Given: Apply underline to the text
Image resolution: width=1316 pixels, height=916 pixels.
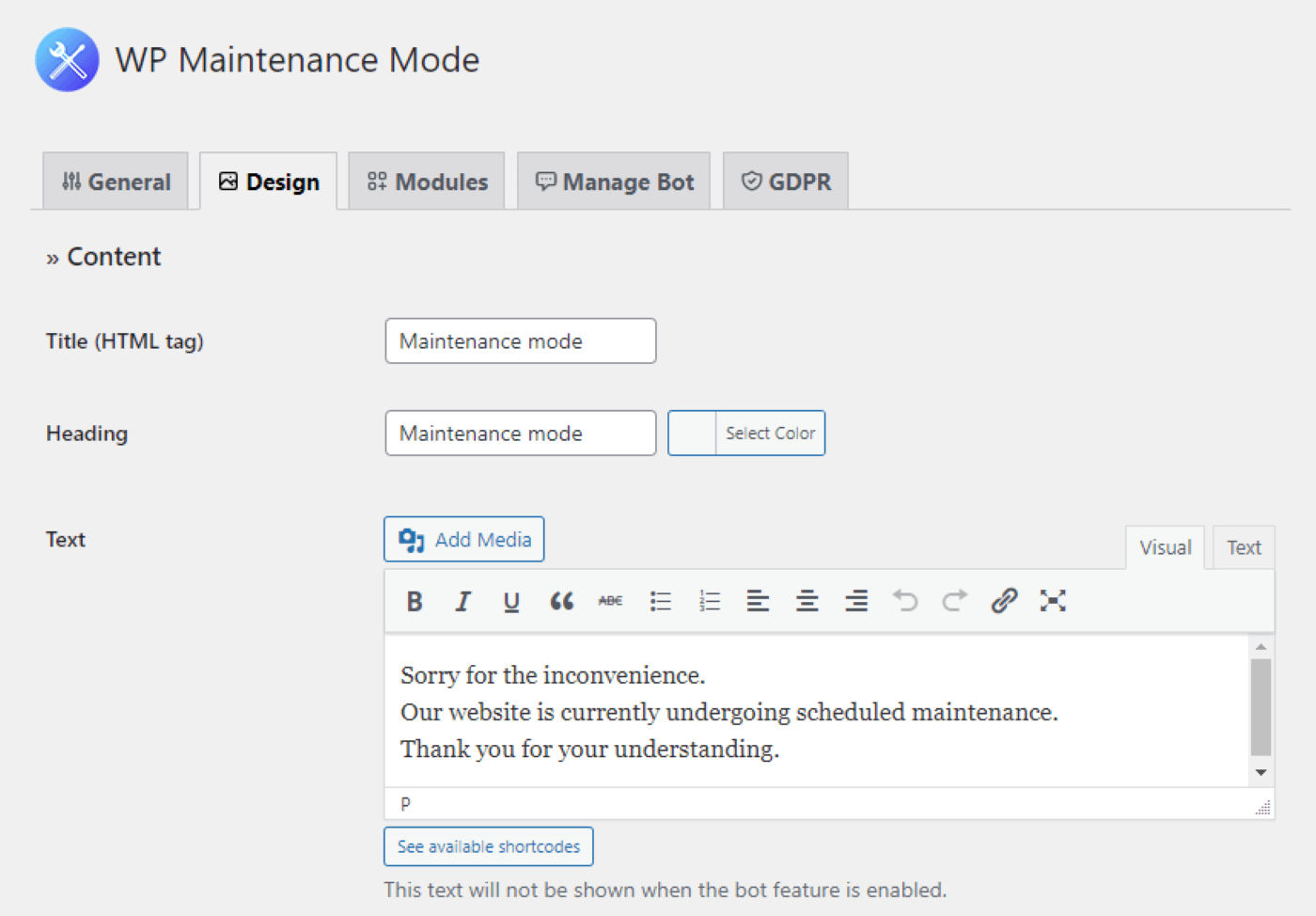Looking at the screenshot, I should click(x=511, y=601).
